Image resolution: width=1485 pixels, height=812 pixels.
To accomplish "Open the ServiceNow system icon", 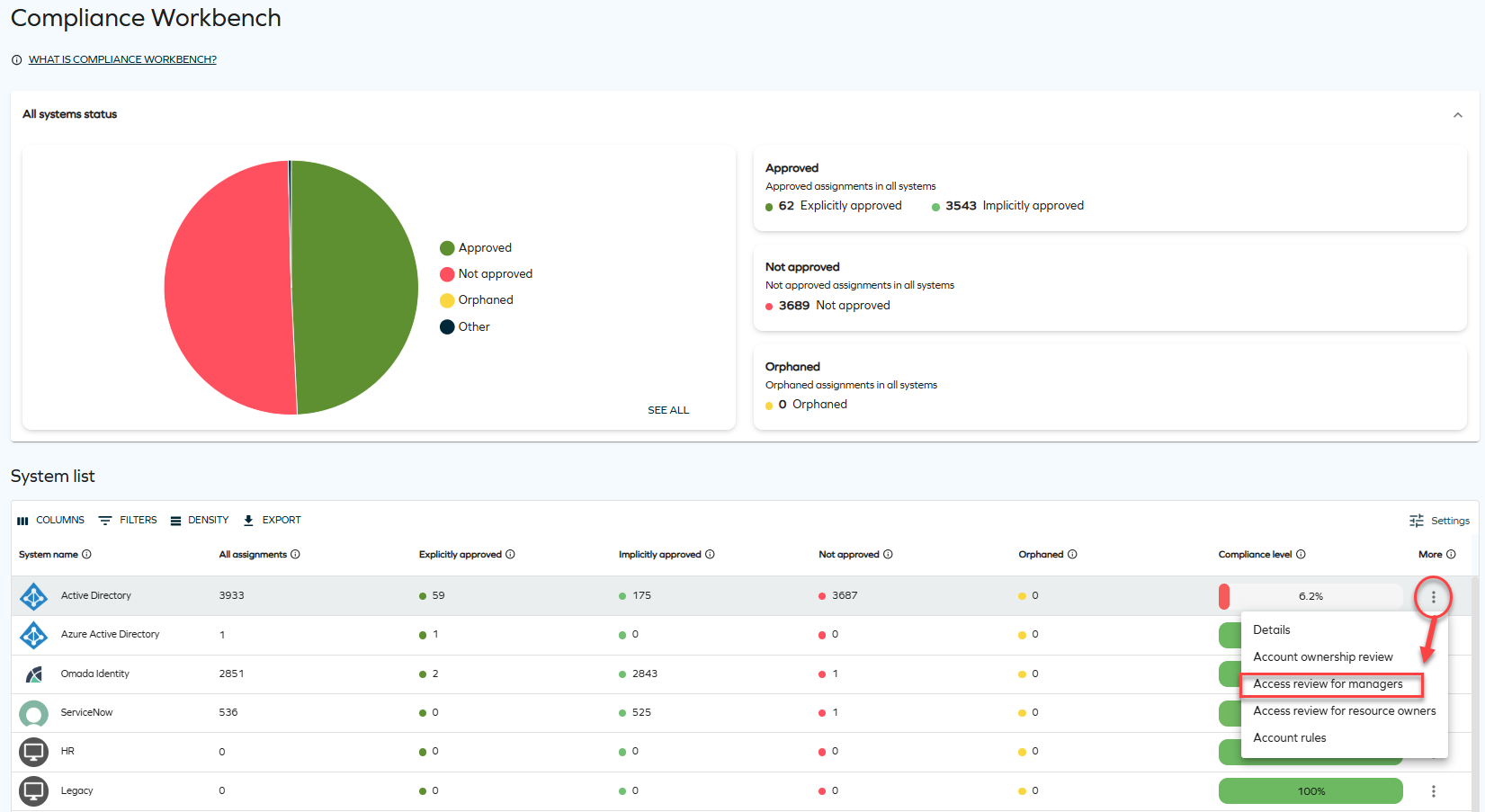I will coord(33,713).
